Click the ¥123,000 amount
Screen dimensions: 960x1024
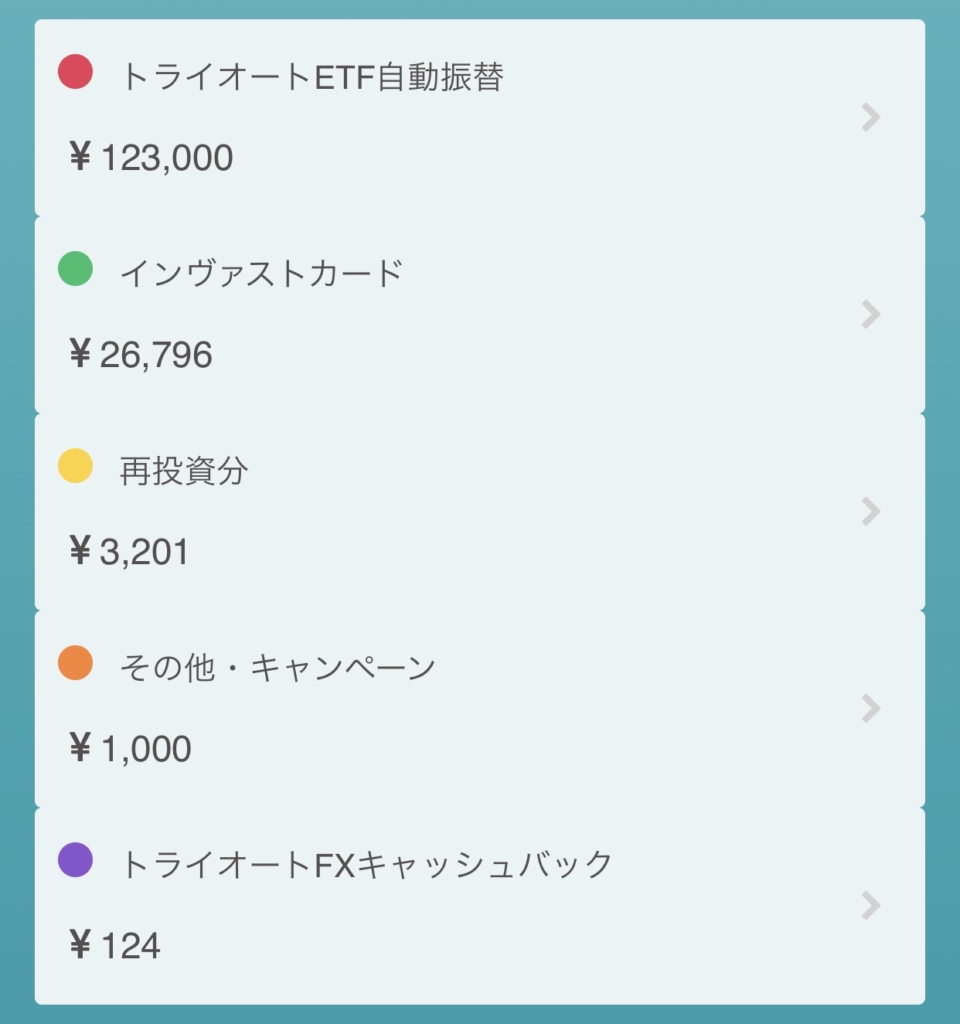(x=151, y=157)
